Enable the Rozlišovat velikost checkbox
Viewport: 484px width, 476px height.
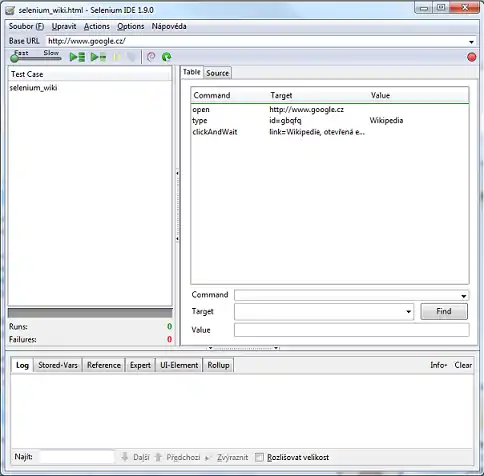(x=259, y=457)
